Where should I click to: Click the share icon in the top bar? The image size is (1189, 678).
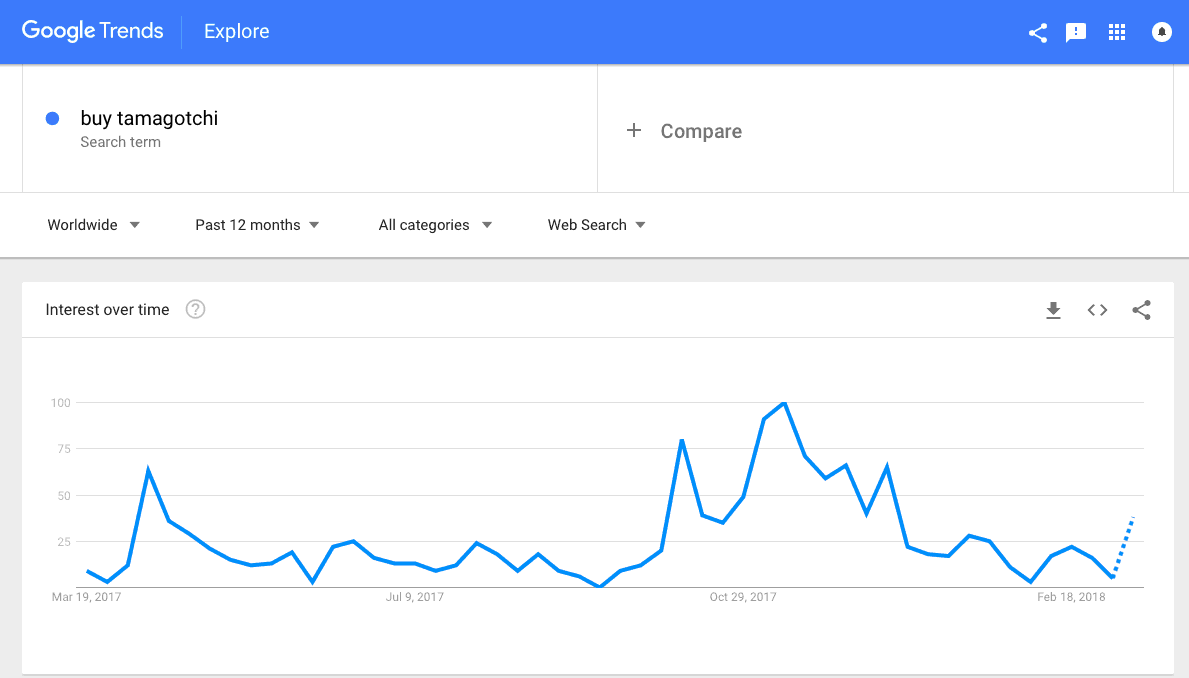[x=1037, y=32]
